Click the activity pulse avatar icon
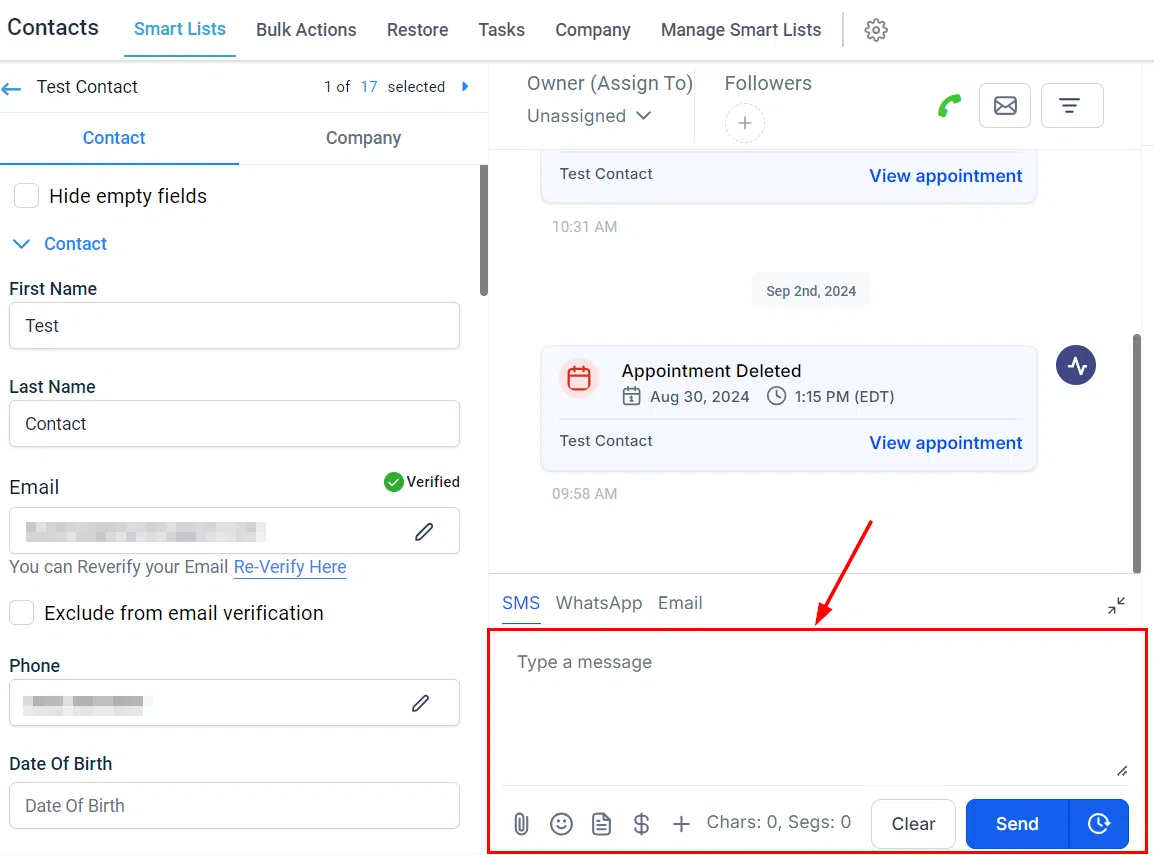 (x=1075, y=365)
